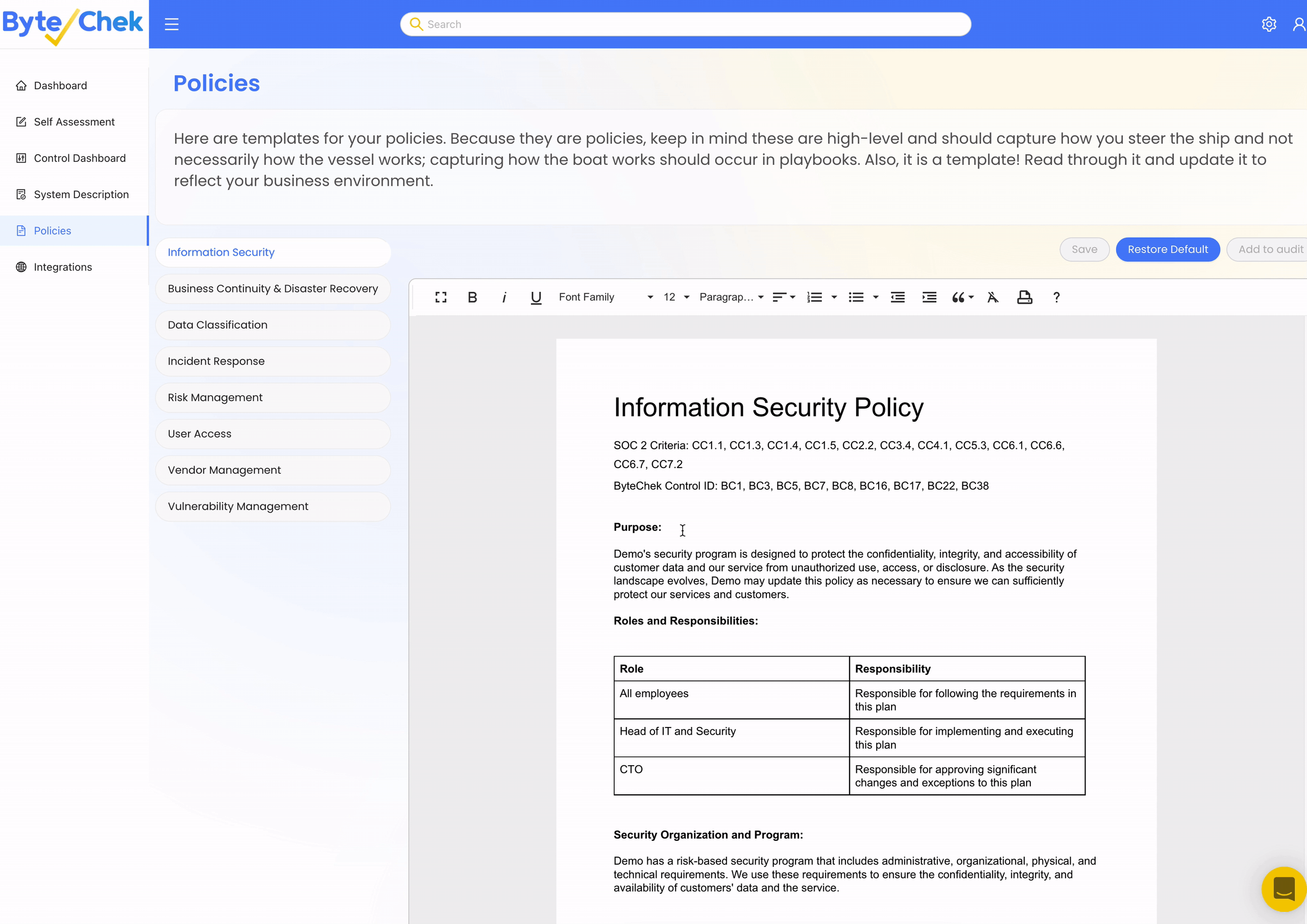Viewport: 1307px width, 924px height.
Task: Toggle the hamburger menu icon
Action: 172,25
